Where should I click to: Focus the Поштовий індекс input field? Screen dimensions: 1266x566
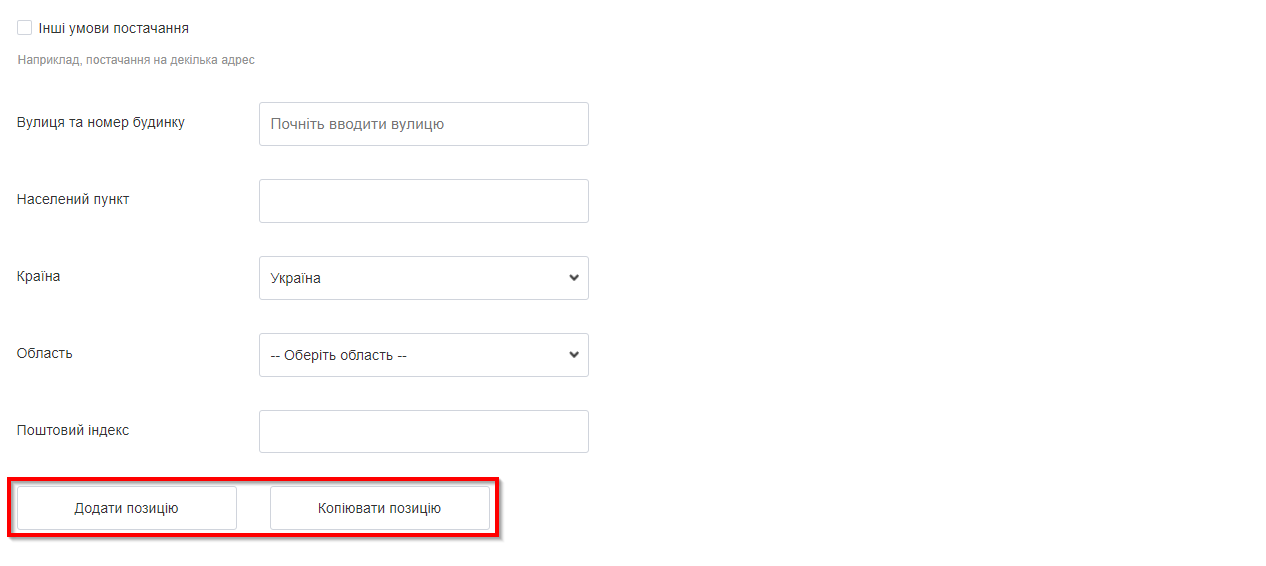[x=423, y=432]
